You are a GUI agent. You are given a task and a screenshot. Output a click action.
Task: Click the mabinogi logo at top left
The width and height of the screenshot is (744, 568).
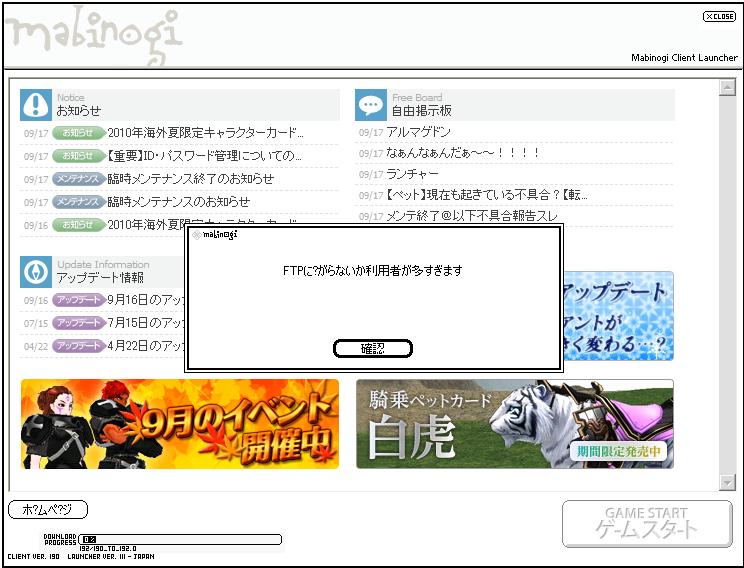point(95,36)
